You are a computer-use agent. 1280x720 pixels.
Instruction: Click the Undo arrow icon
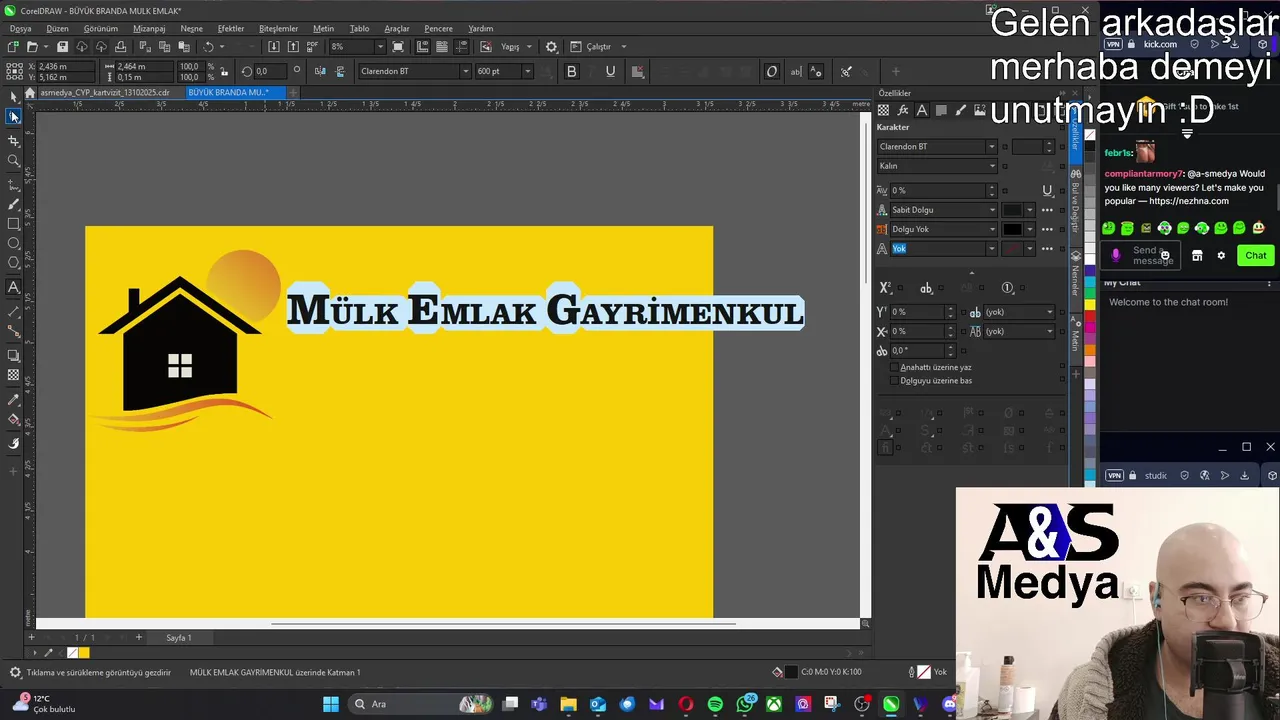pyautogui.click(x=208, y=47)
